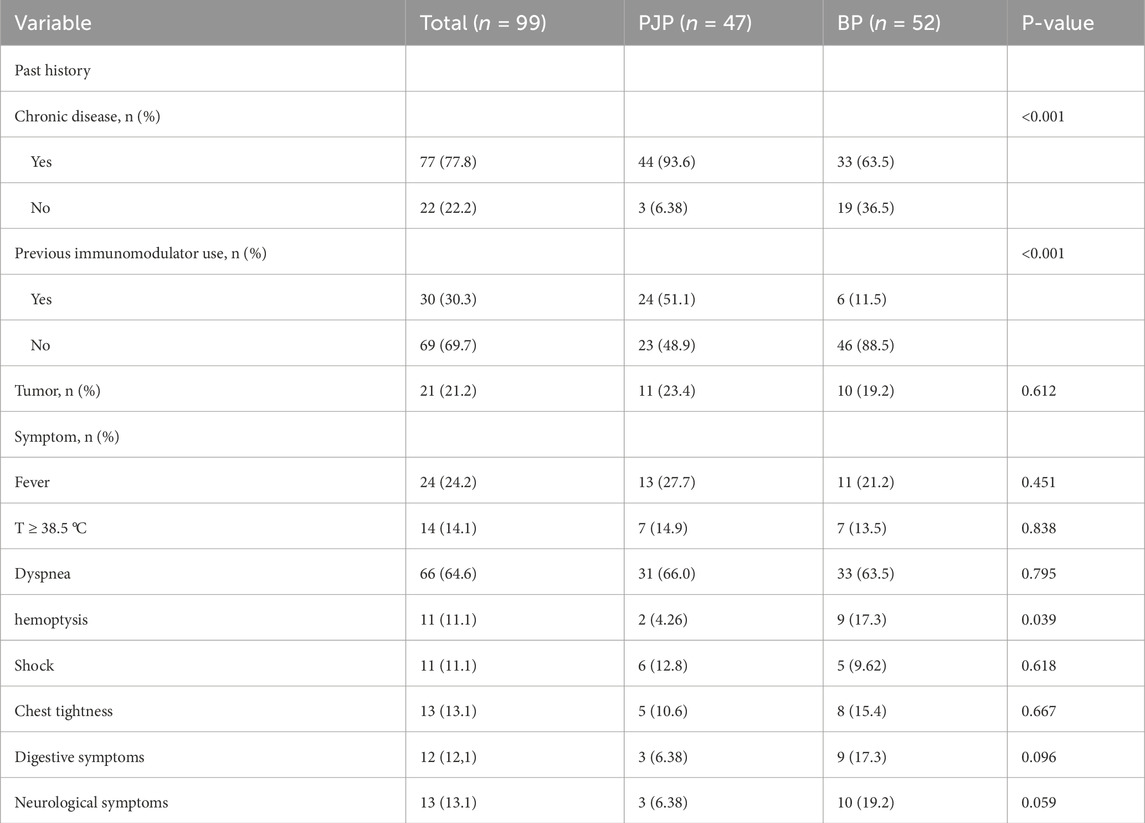Select the Fever row label

(32, 482)
